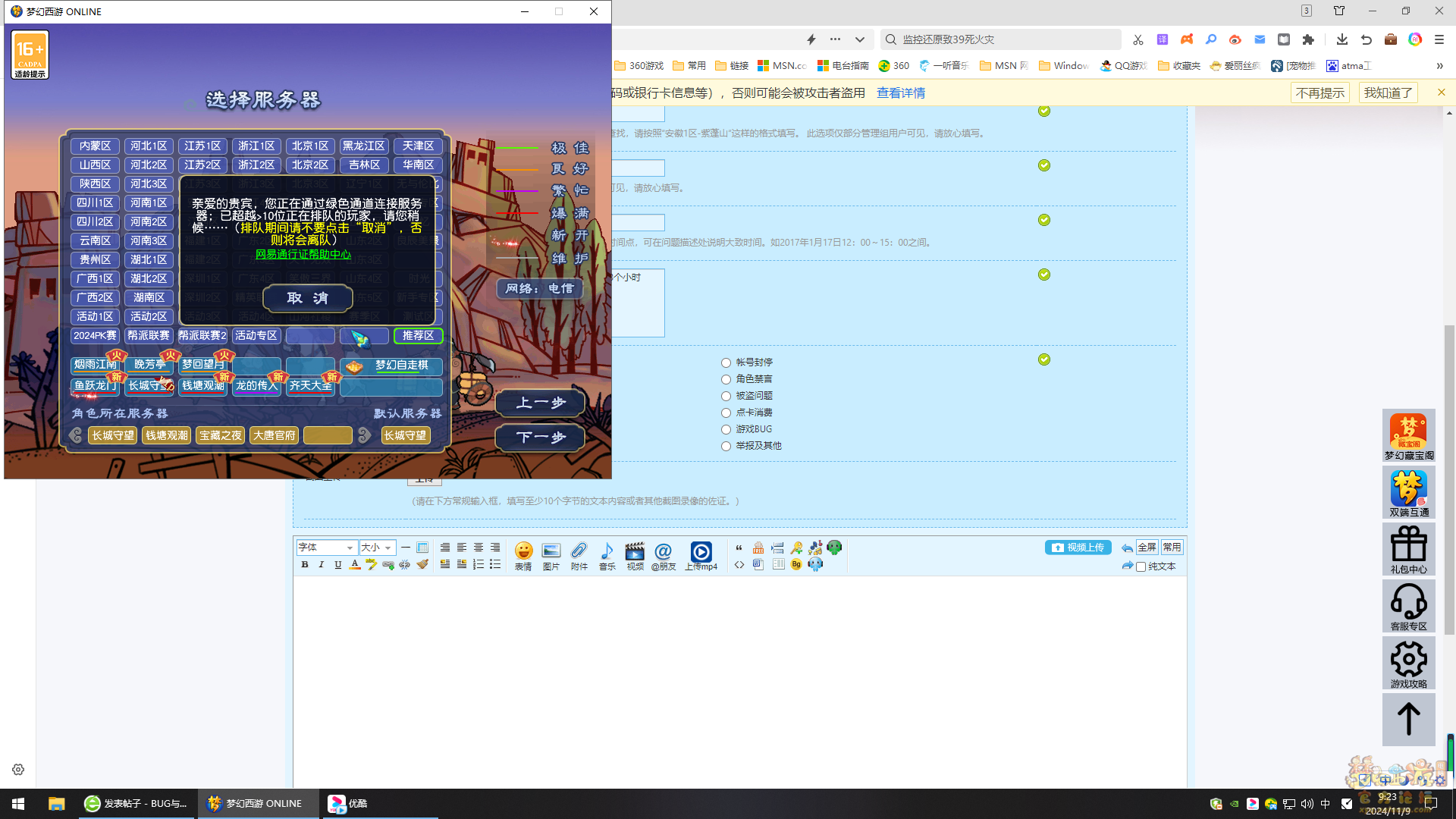Select the 游戏BUG radio option
Screen dimensions: 1456x819
[726, 429]
